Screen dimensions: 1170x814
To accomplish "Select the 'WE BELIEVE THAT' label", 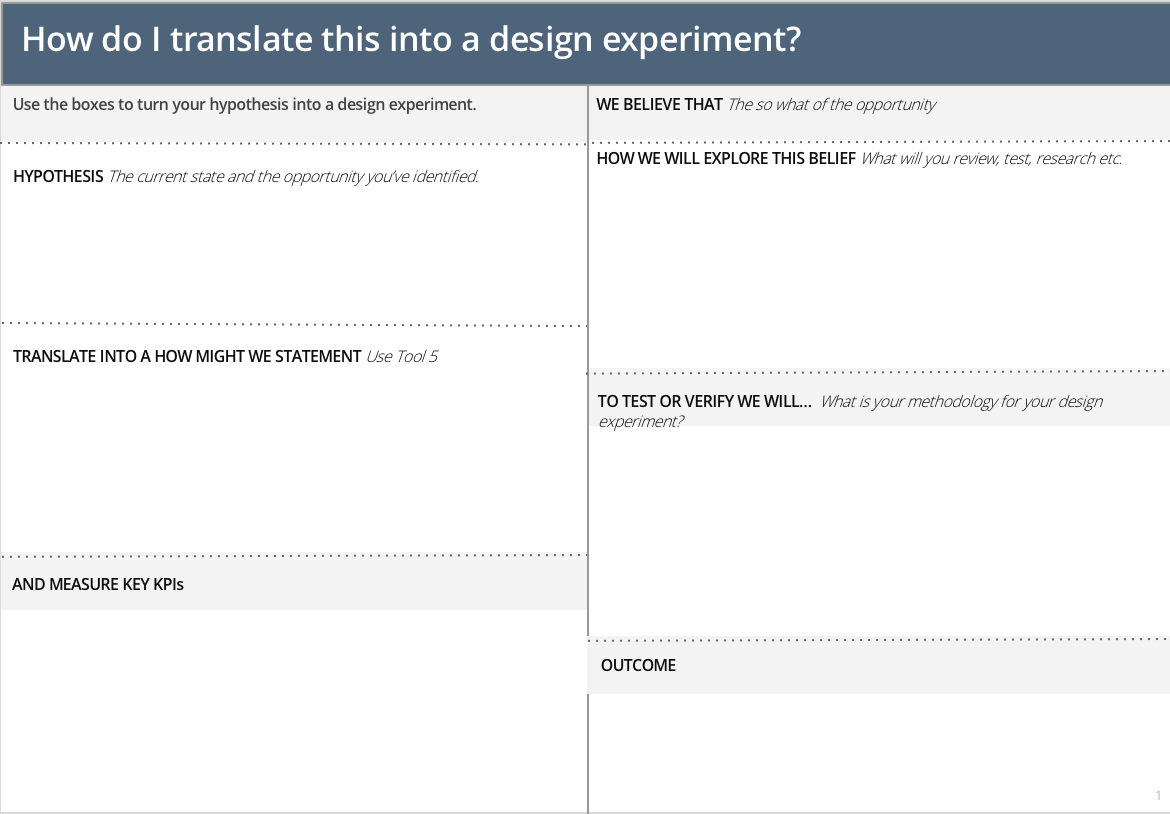I will tap(659, 104).
